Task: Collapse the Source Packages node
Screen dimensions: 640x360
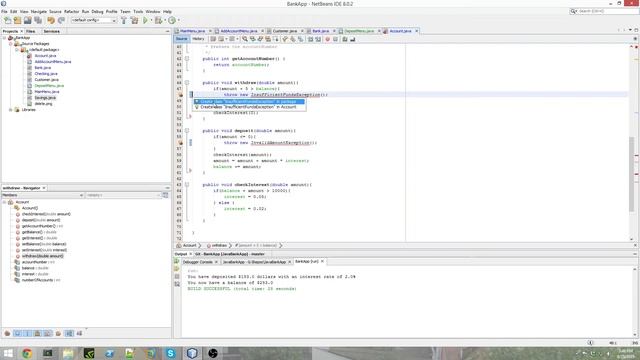Action: (11, 44)
